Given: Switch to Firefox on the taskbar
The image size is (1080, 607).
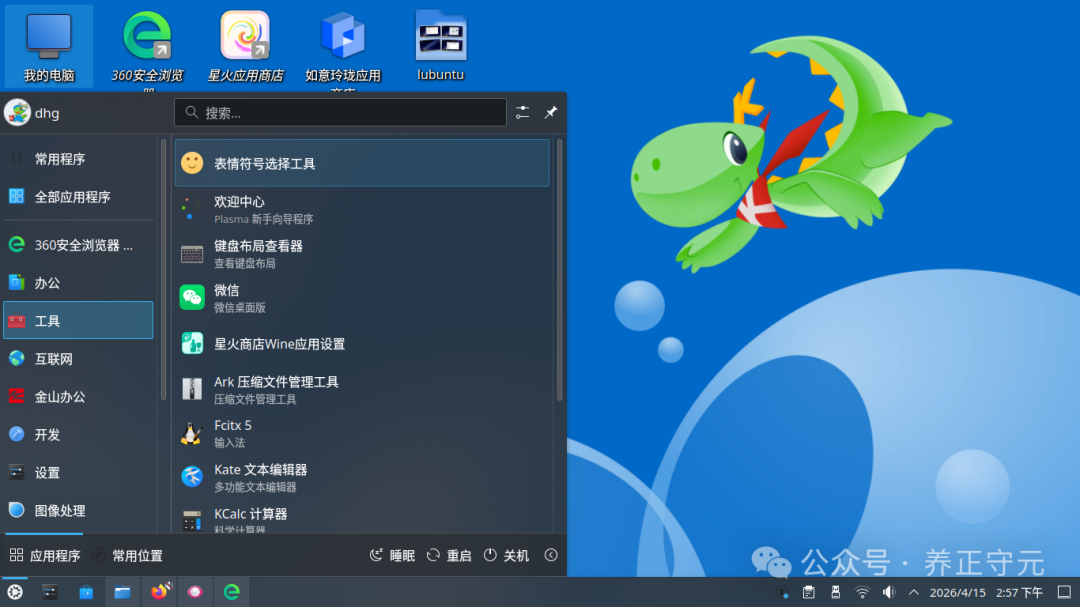Looking at the screenshot, I should pos(159,592).
